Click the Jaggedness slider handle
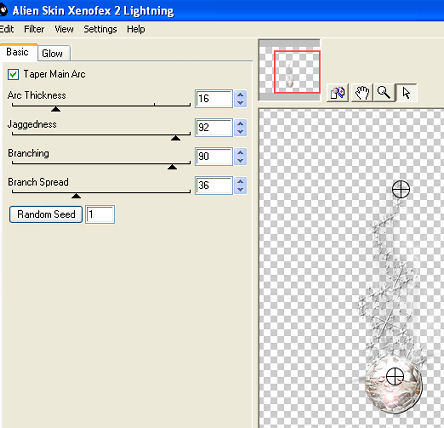The image size is (444, 428). tap(175, 138)
